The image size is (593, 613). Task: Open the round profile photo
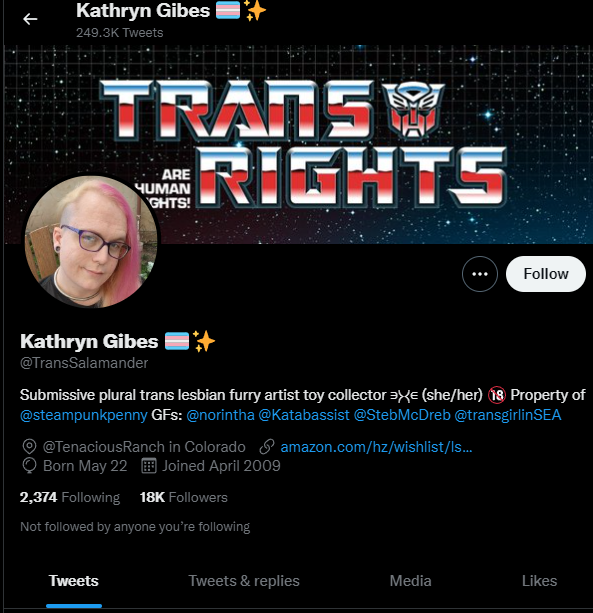click(91, 242)
